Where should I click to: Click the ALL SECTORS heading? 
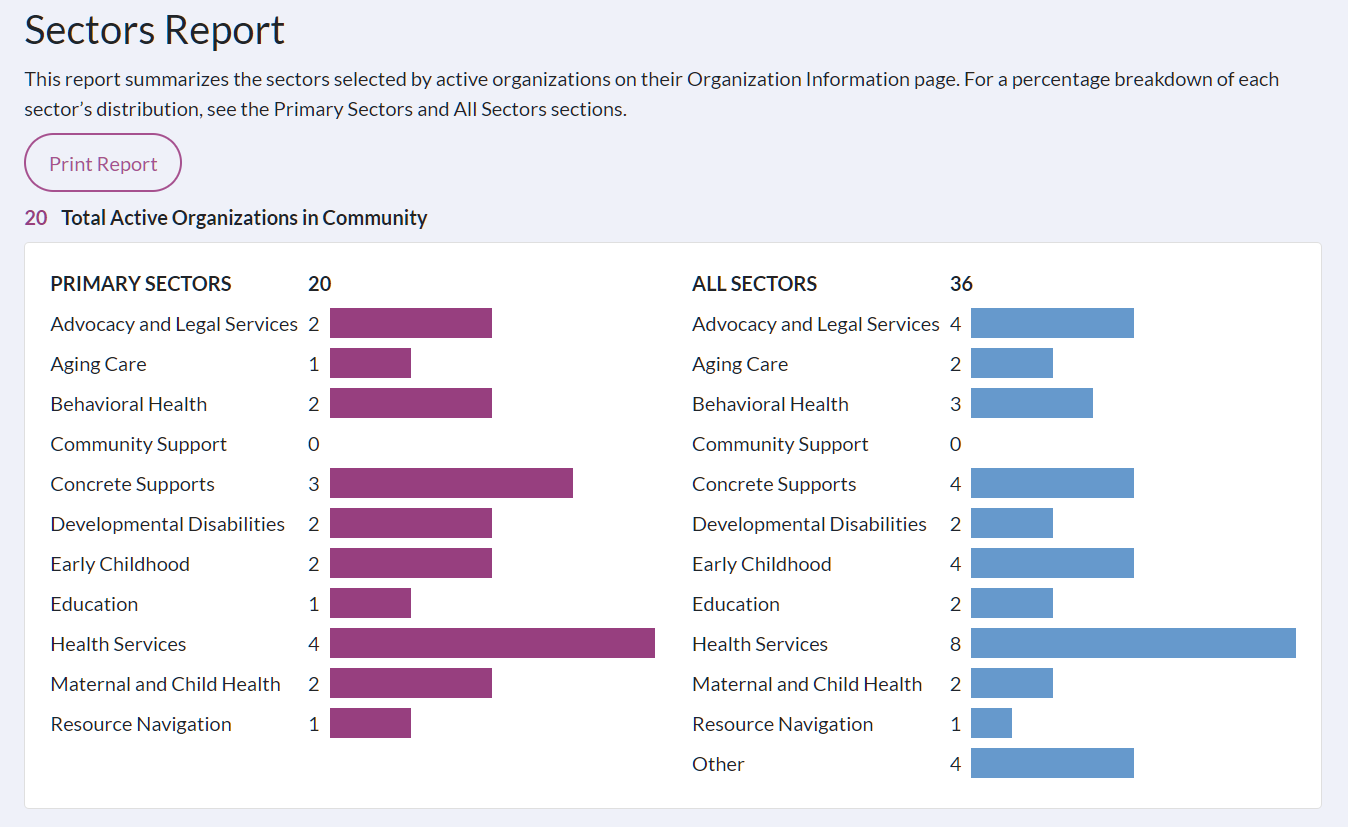click(x=754, y=284)
